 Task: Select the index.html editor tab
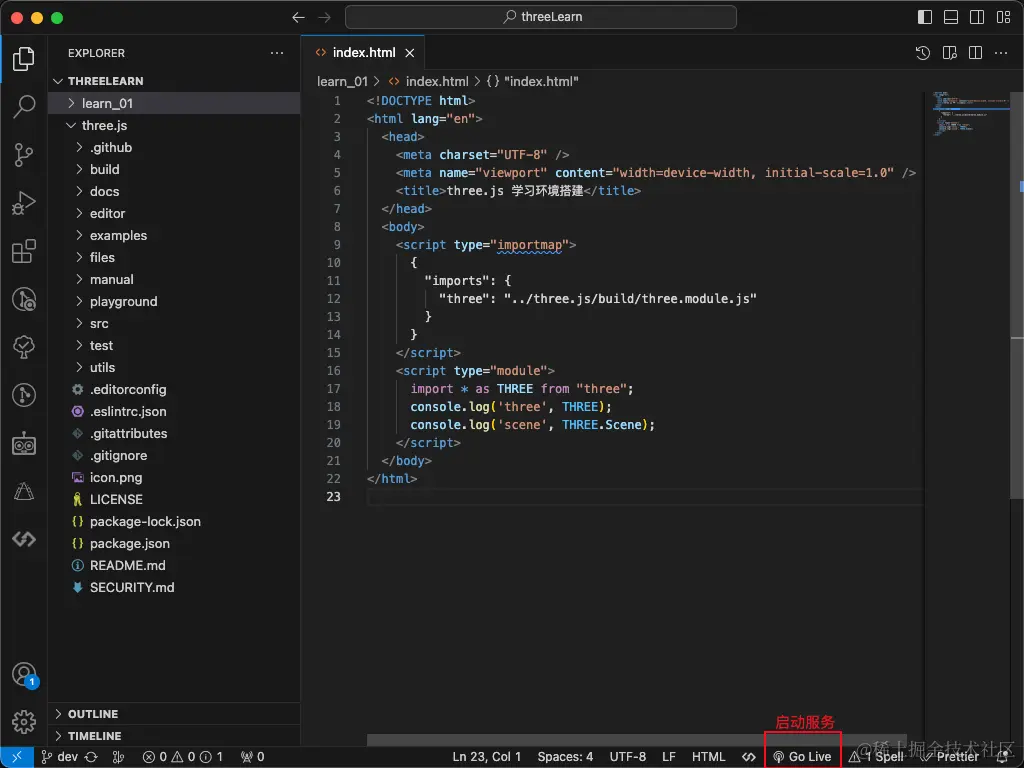click(x=363, y=53)
